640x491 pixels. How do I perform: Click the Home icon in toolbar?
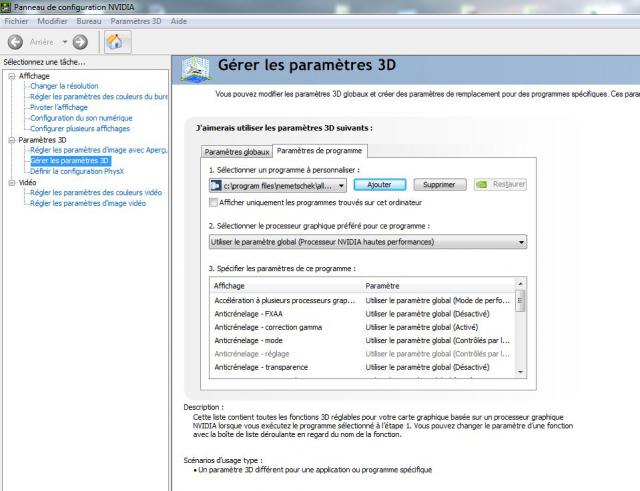[118, 42]
